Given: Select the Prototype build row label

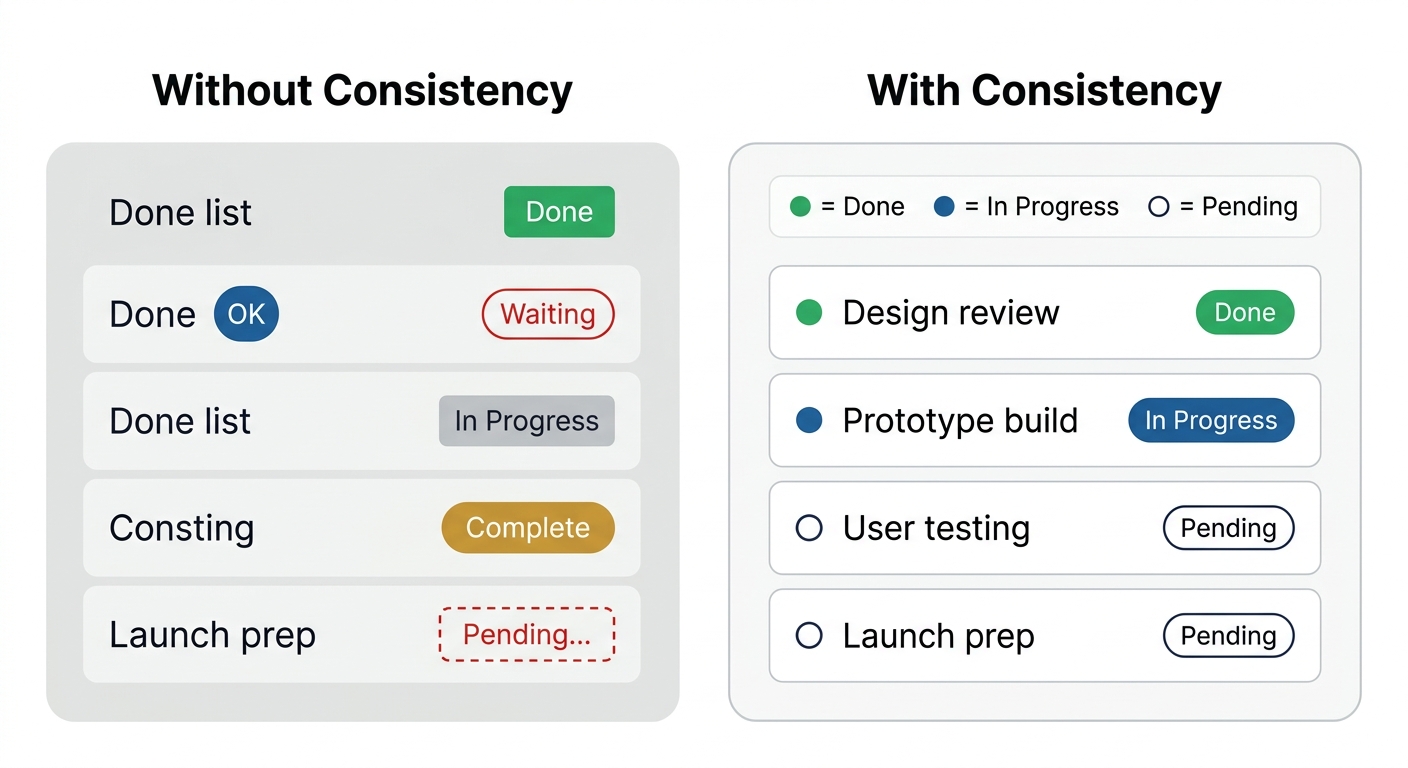Looking at the screenshot, I should pyautogui.click(x=960, y=420).
